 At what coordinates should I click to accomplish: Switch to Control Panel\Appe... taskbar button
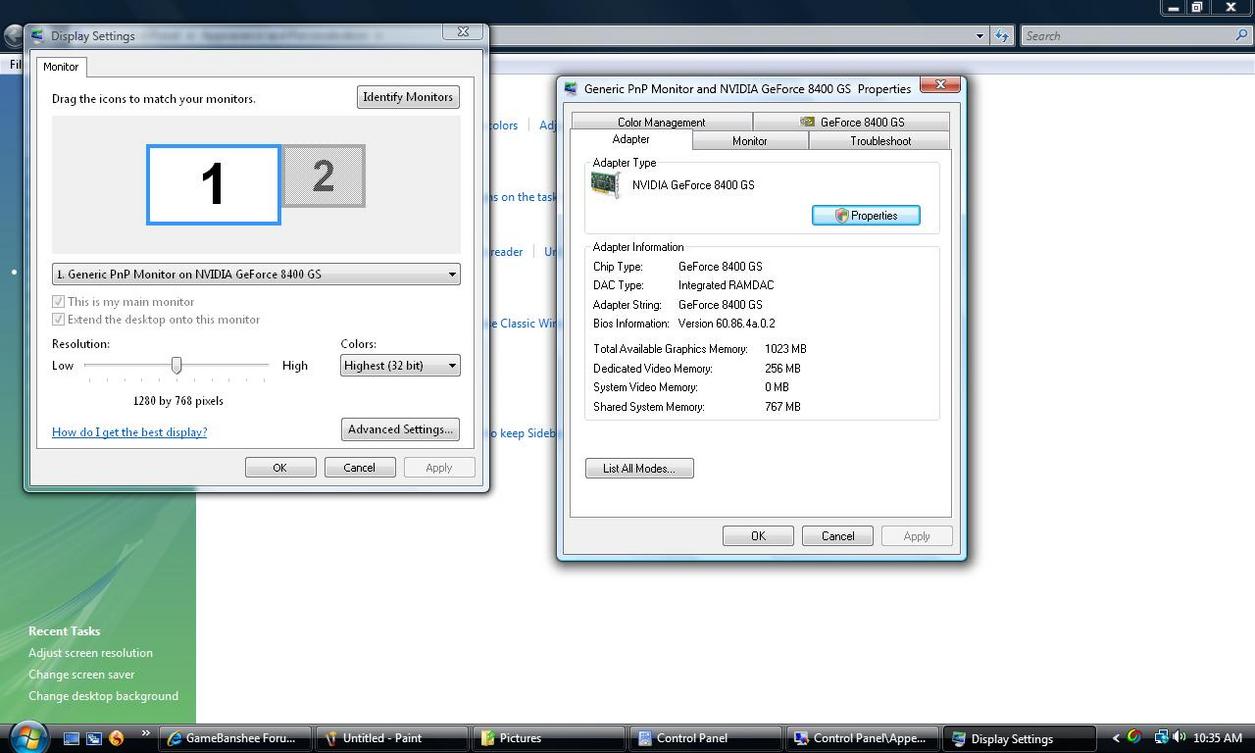click(x=863, y=739)
